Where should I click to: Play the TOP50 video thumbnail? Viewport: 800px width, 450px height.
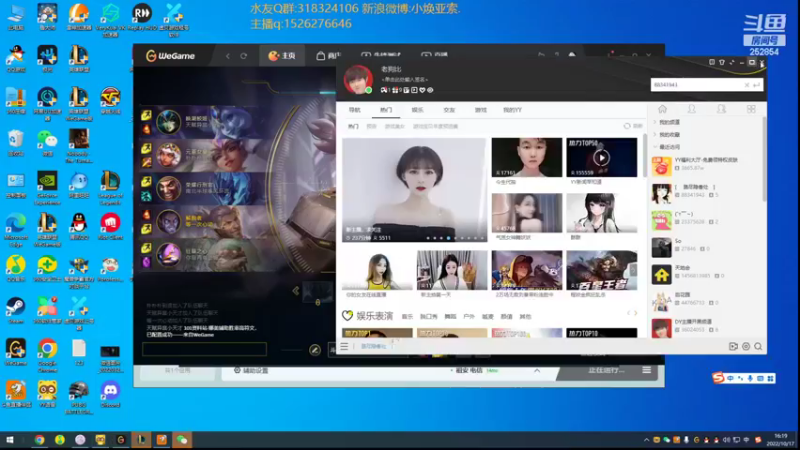pos(602,158)
